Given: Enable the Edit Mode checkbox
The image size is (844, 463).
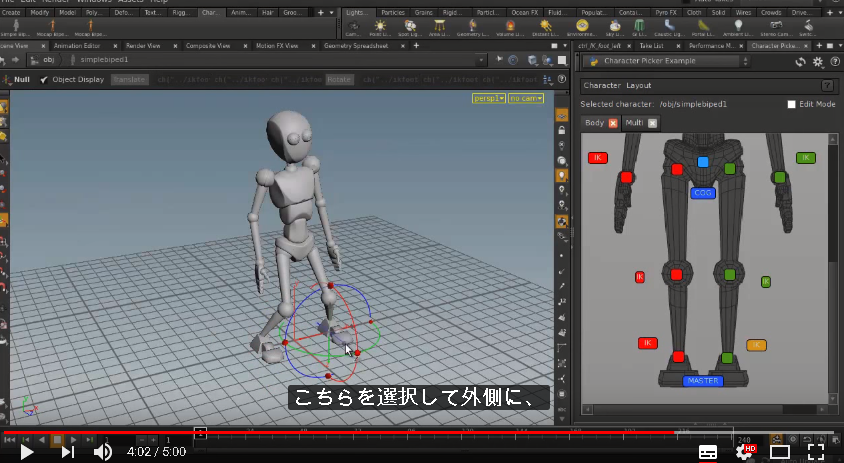Looking at the screenshot, I should click(791, 104).
